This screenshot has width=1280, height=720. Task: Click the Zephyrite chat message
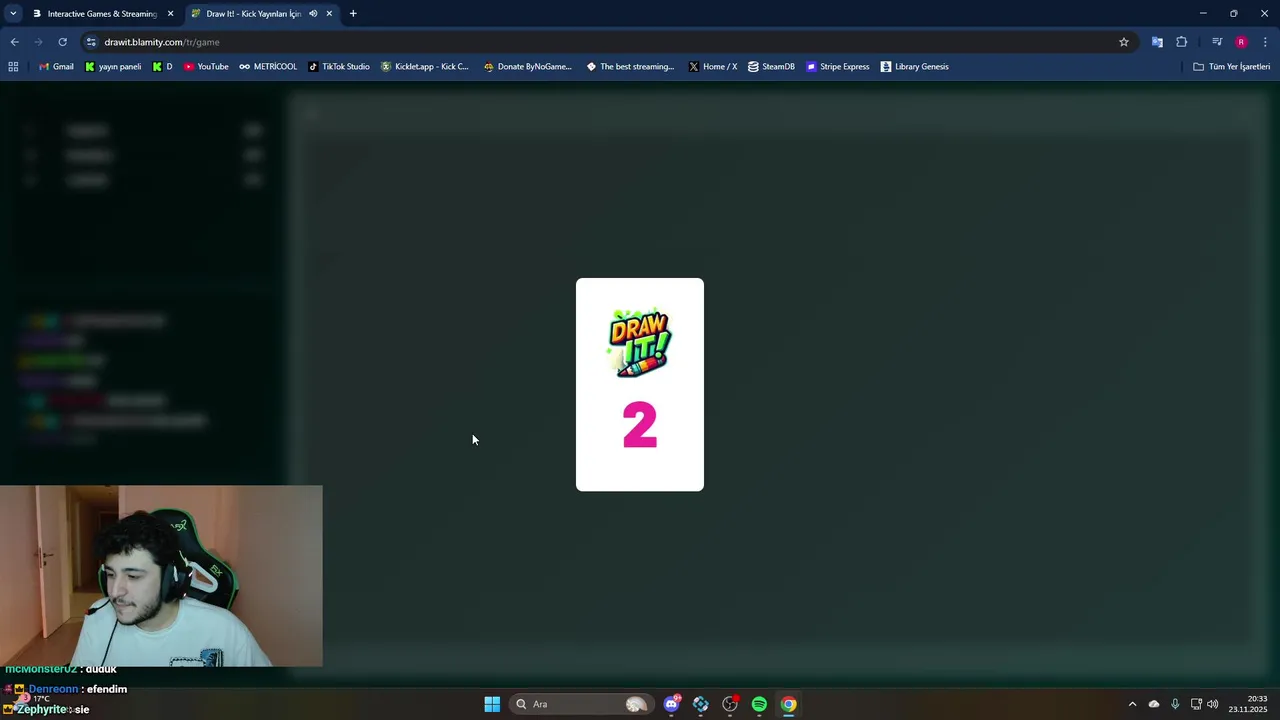click(46, 709)
